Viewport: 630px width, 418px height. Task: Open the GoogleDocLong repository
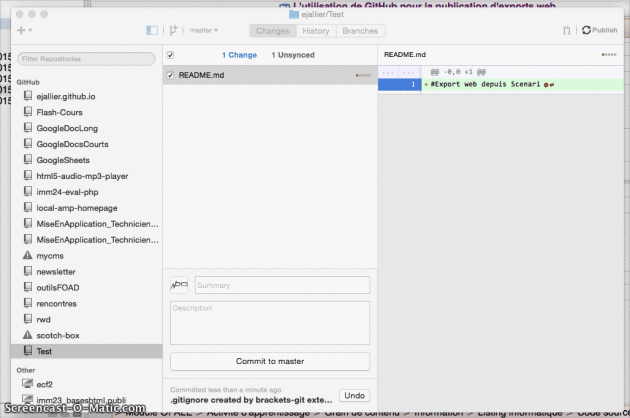click(x=67, y=129)
